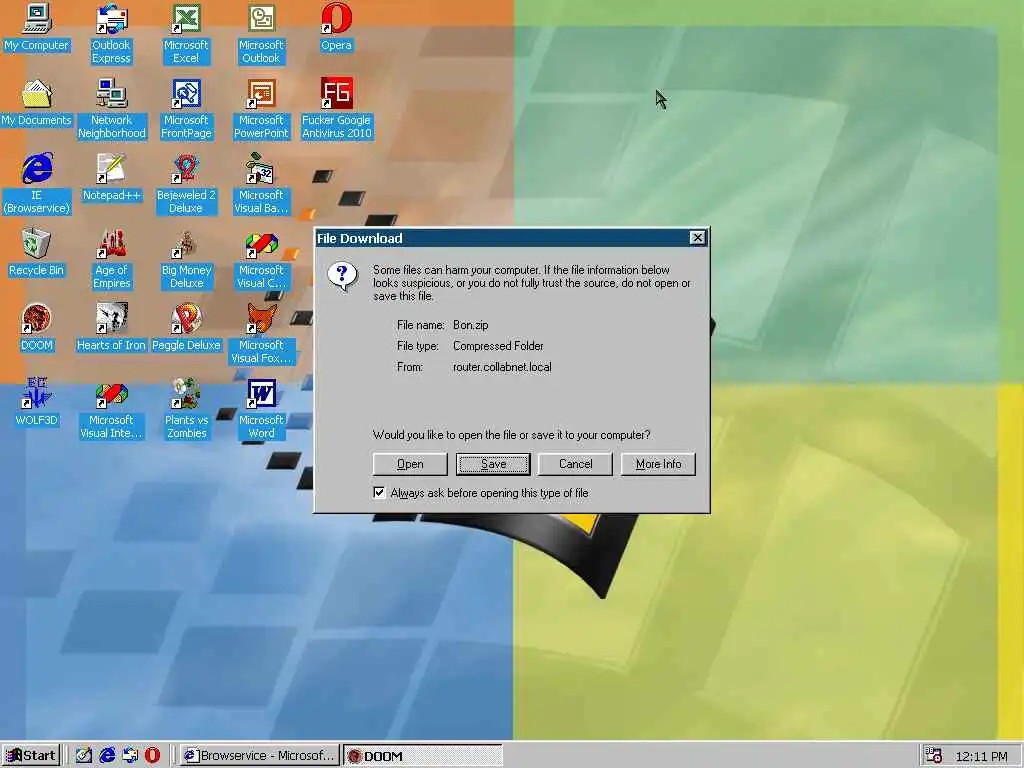Click Open in File Download dialog

point(410,464)
